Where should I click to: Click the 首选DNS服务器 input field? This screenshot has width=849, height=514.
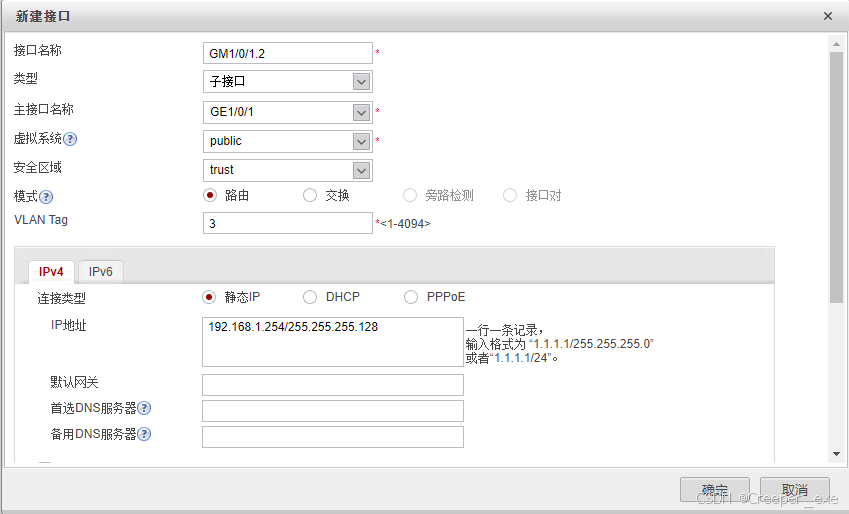click(332, 411)
